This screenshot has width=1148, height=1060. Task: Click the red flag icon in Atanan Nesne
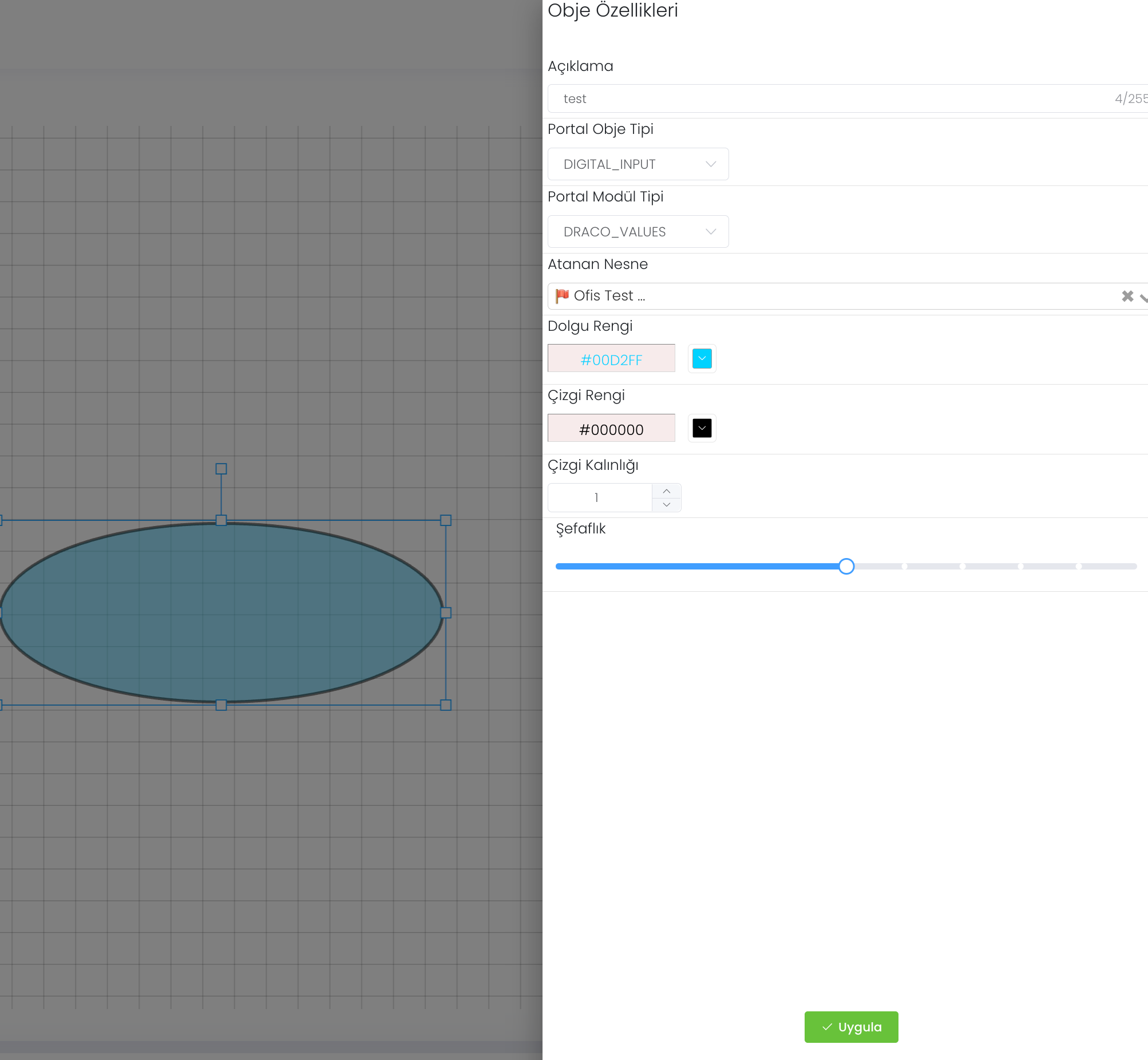(562, 295)
